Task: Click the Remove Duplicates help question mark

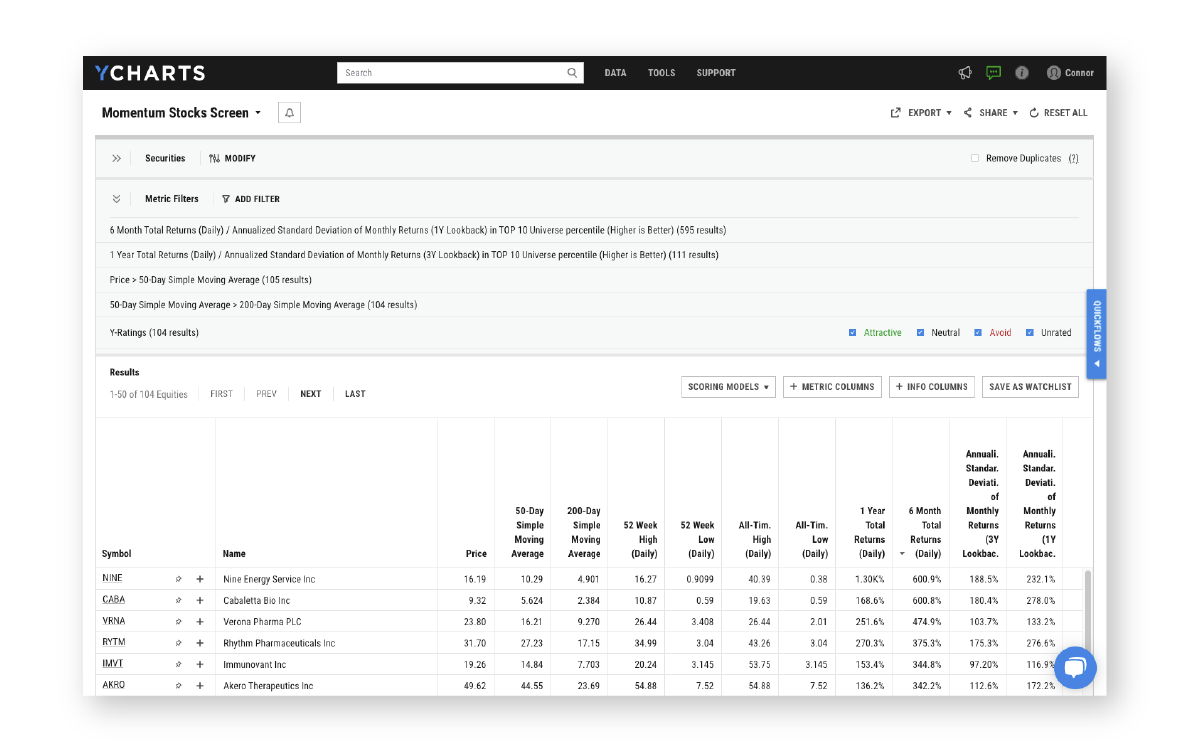Action: (1073, 159)
